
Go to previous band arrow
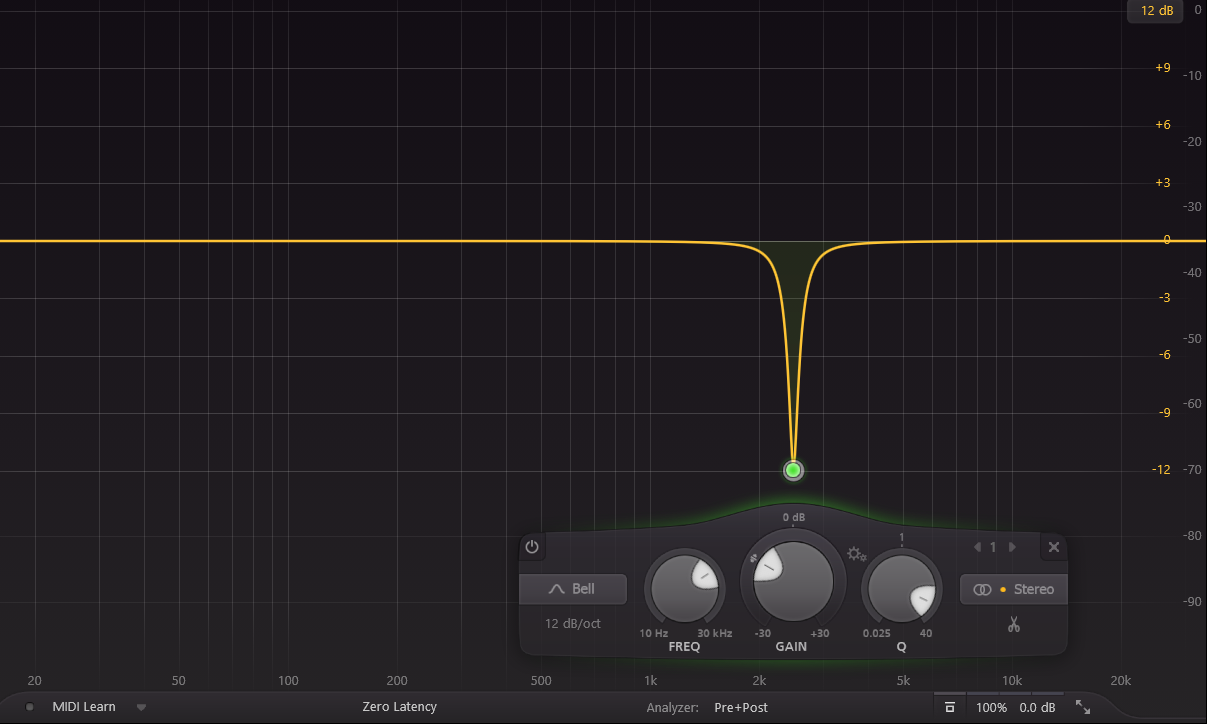point(977,547)
